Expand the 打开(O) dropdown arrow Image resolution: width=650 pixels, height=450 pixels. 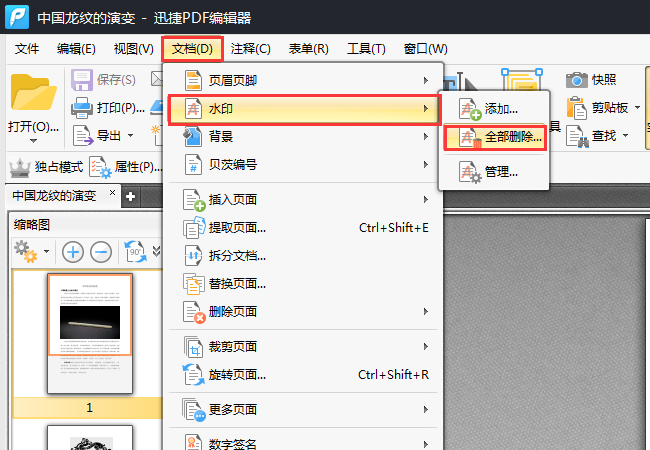(x=33, y=141)
